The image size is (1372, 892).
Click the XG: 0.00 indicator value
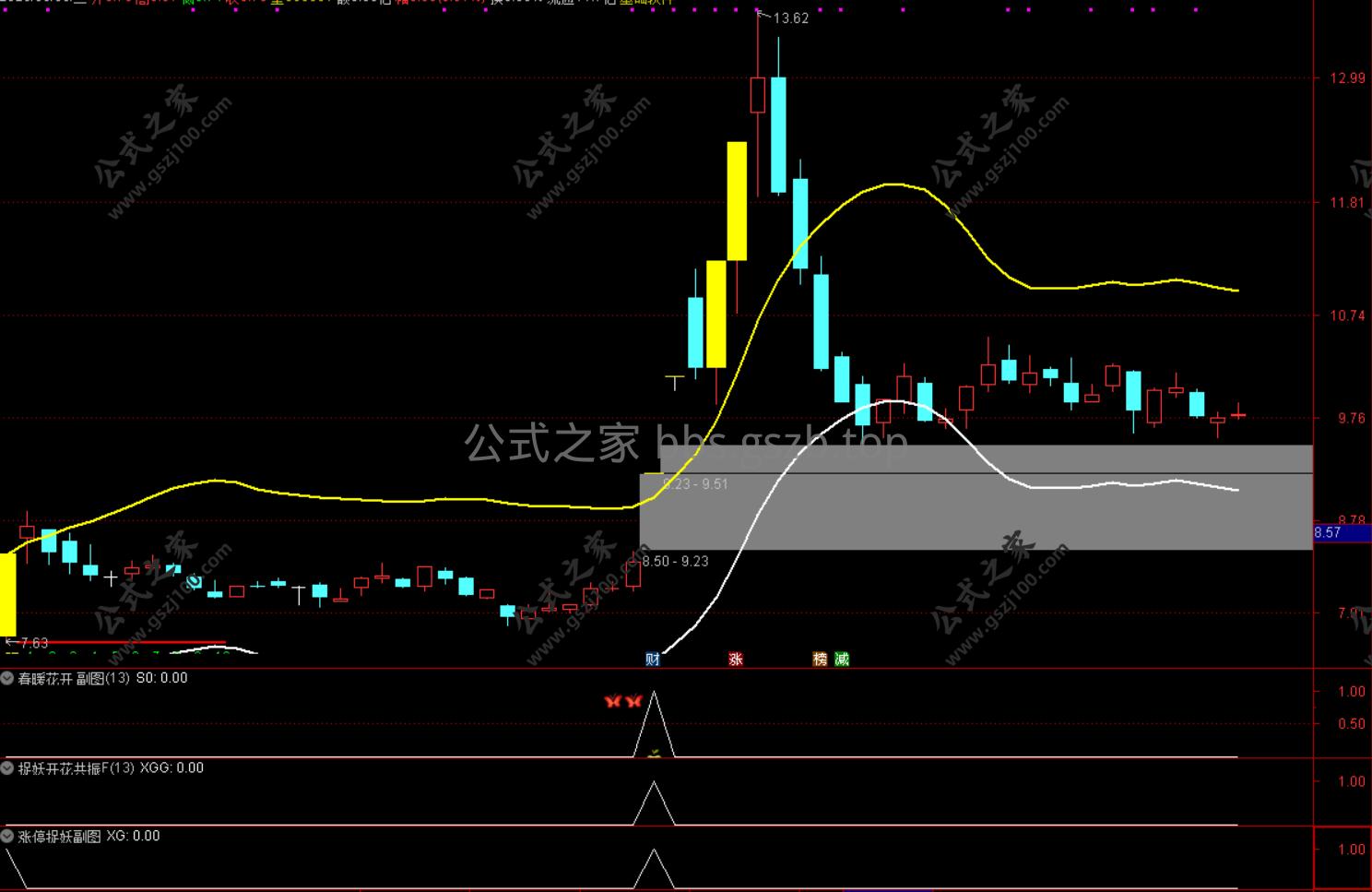133,836
